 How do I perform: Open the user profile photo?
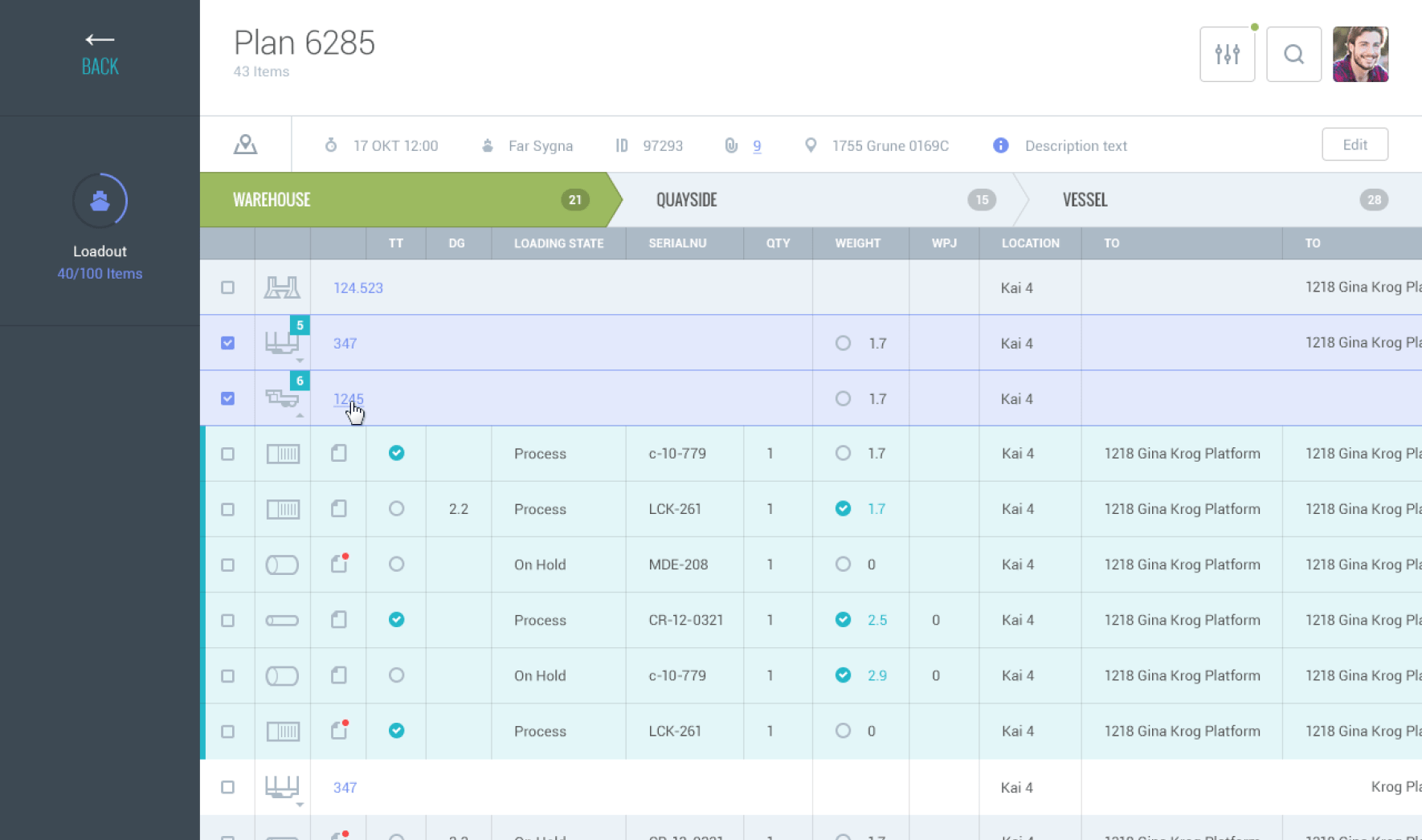tap(1360, 55)
